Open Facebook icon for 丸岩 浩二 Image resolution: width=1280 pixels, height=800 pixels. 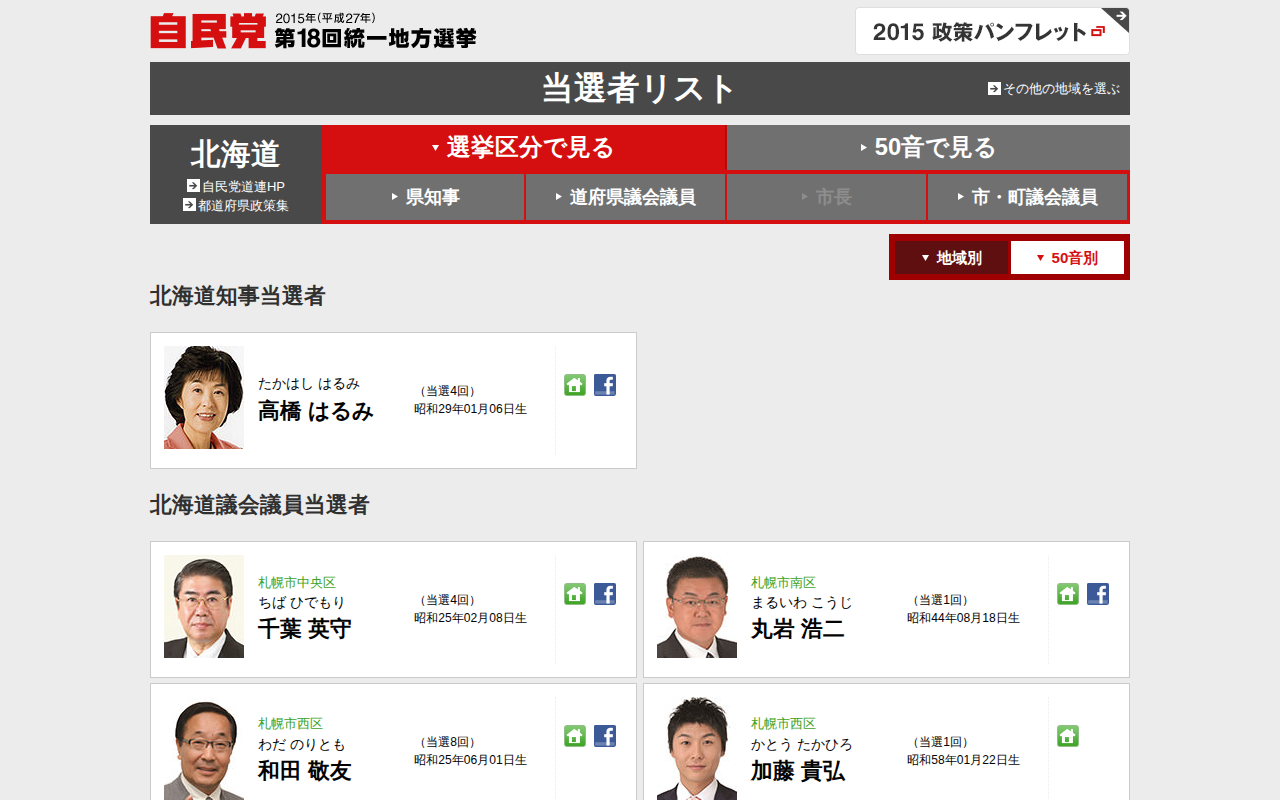pos(1098,594)
